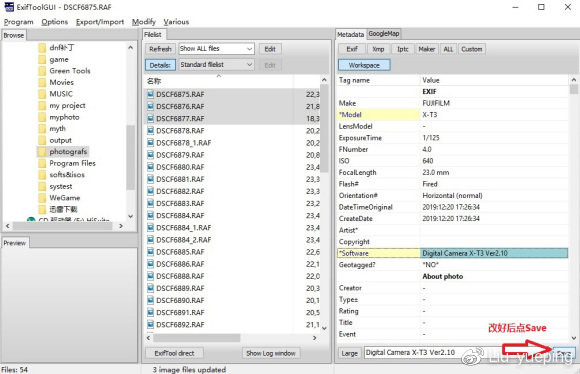
Task: Show Exif metadata group
Action: (352, 49)
